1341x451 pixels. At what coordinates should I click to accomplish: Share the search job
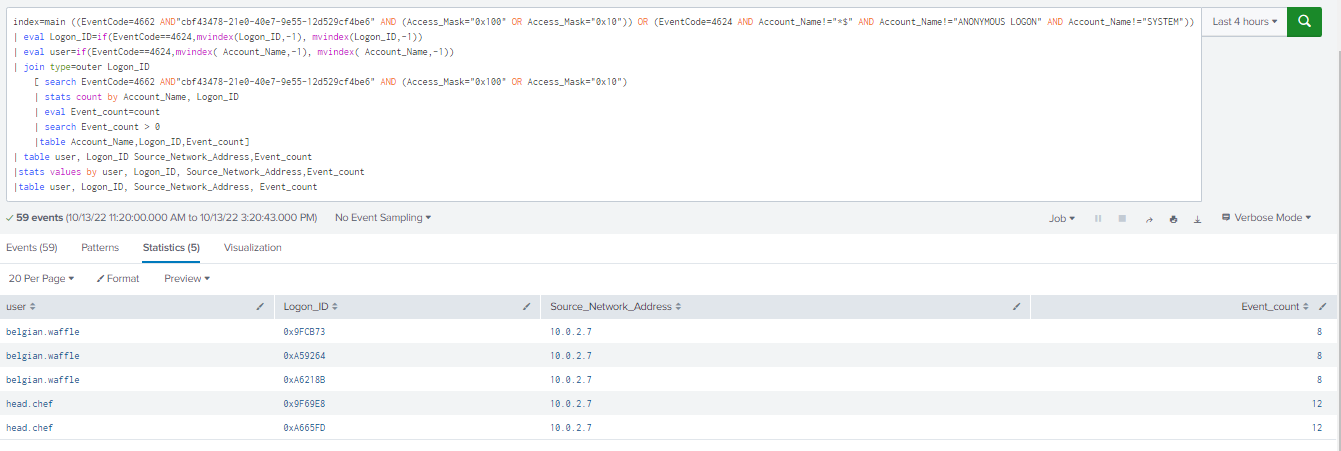click(1148, 218)
